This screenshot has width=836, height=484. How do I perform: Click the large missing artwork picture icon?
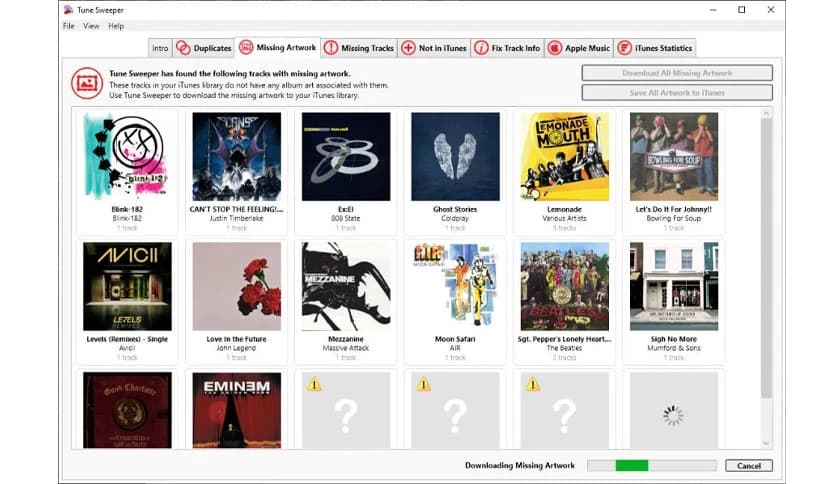(87, 83)
